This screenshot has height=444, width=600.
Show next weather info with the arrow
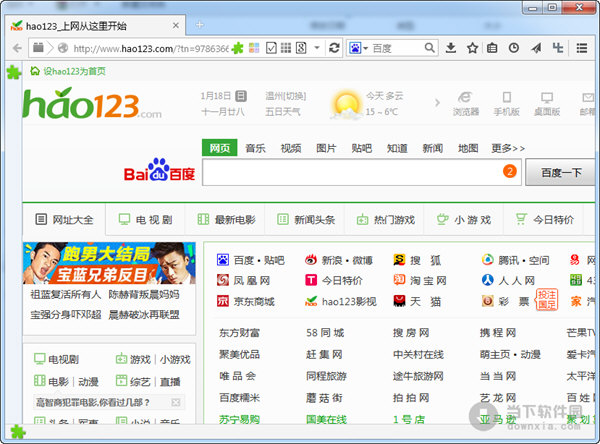point(437,103)
